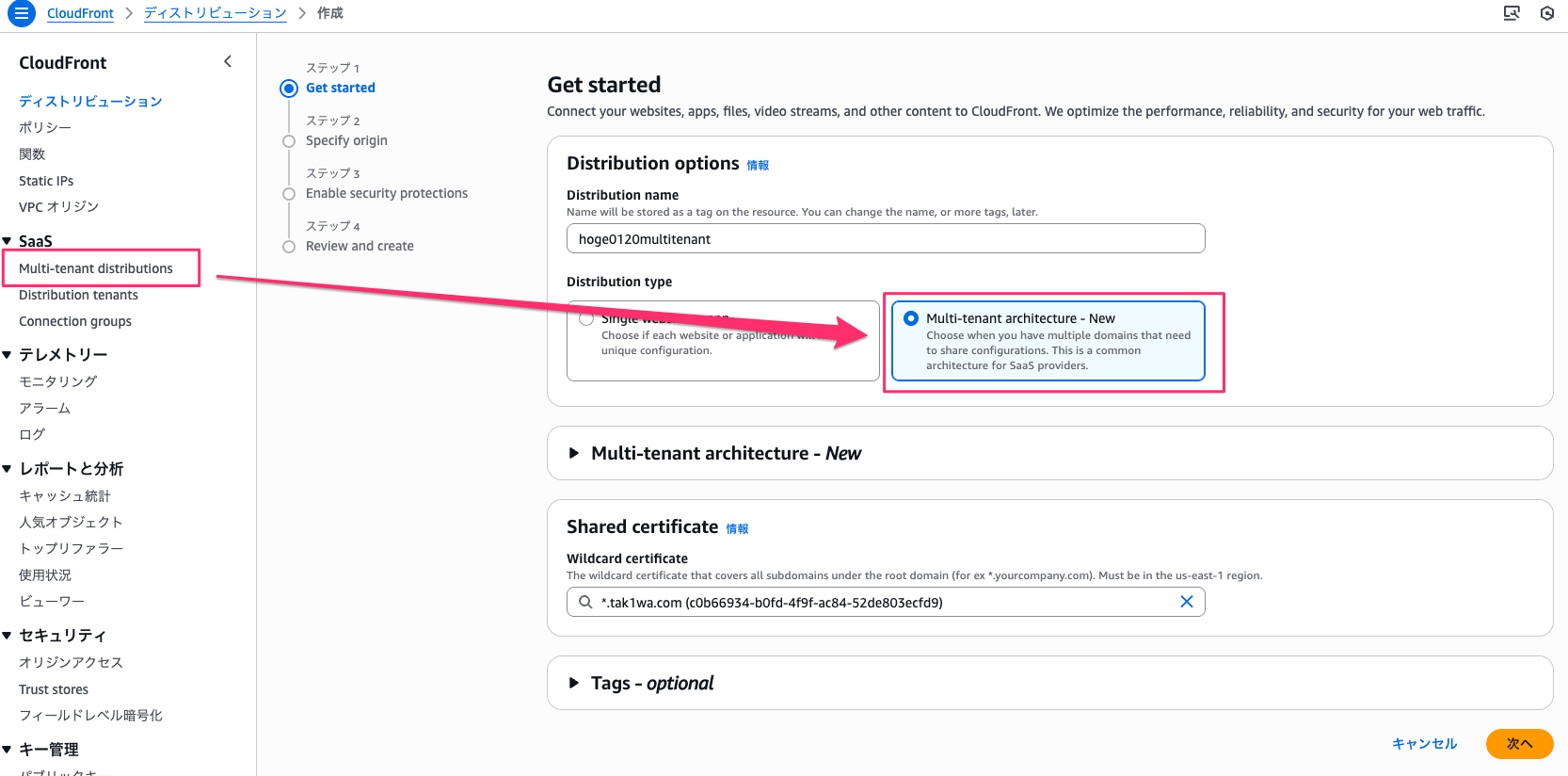Viewport: 1568px width, 776px height.
Task: Collapse the SaaS navigation group
Action: point(8,241)
